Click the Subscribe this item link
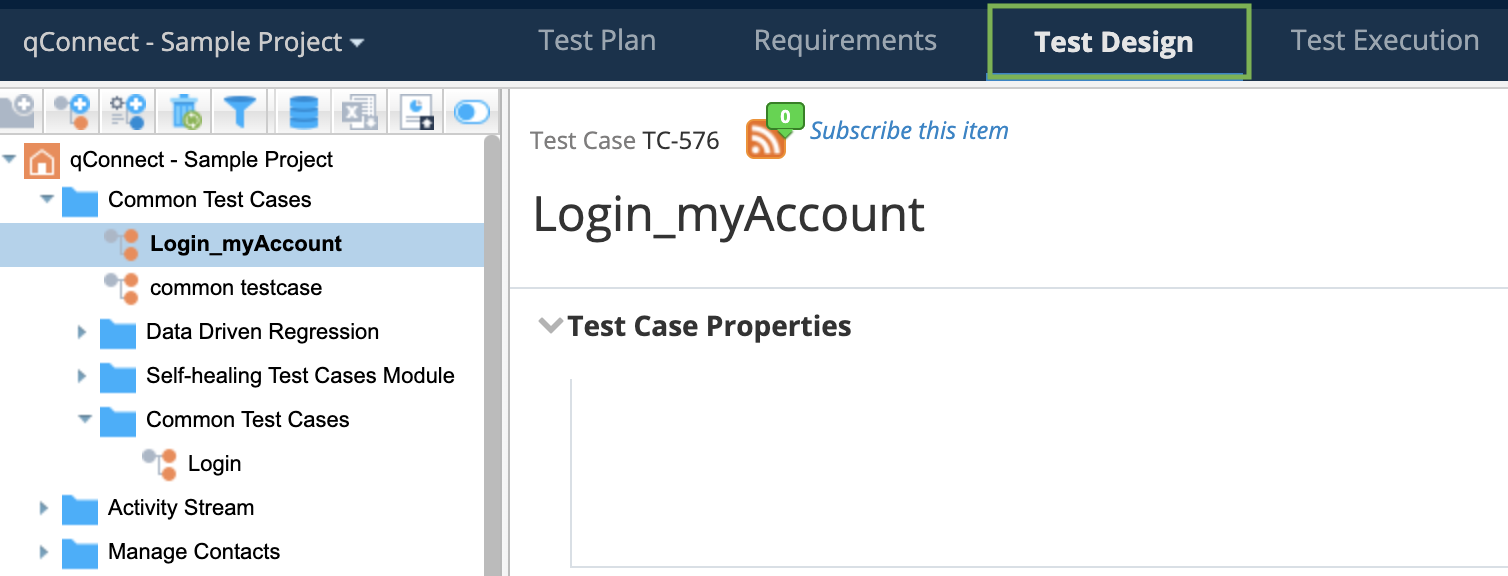 tap(909, 131)
